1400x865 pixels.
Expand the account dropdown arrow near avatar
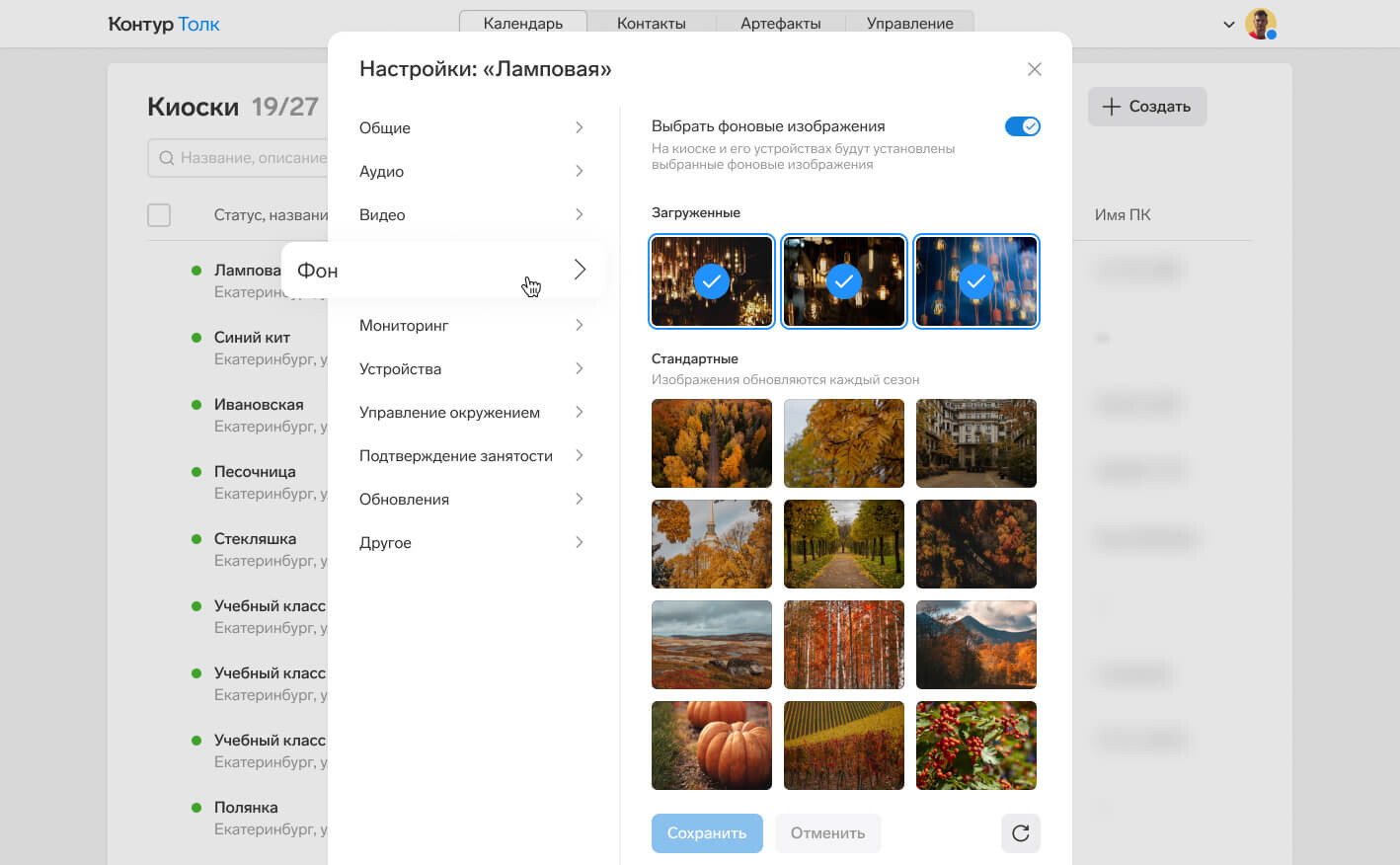(1228, 25)
